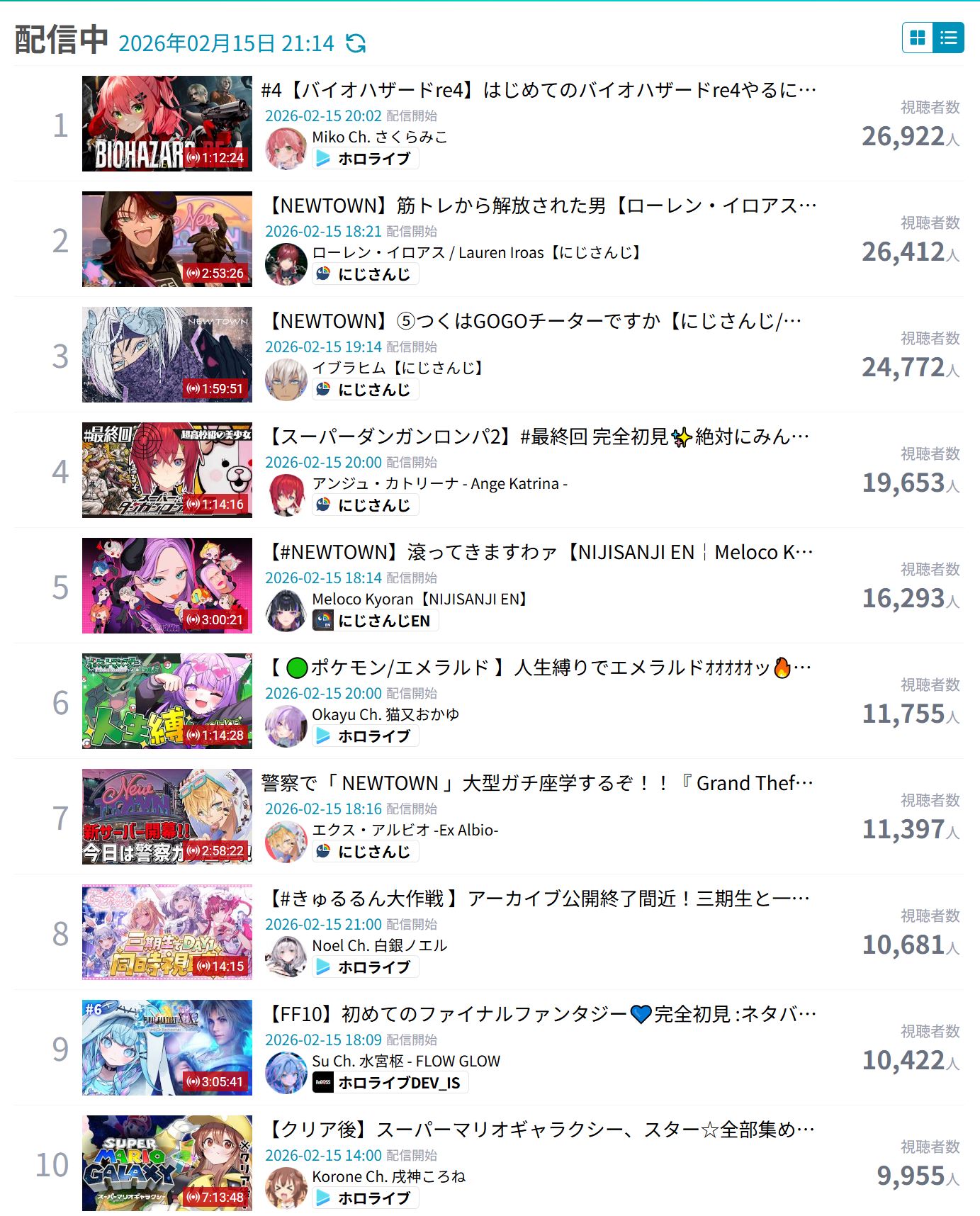Select the にじさんじEN group tag

point(376,621)
